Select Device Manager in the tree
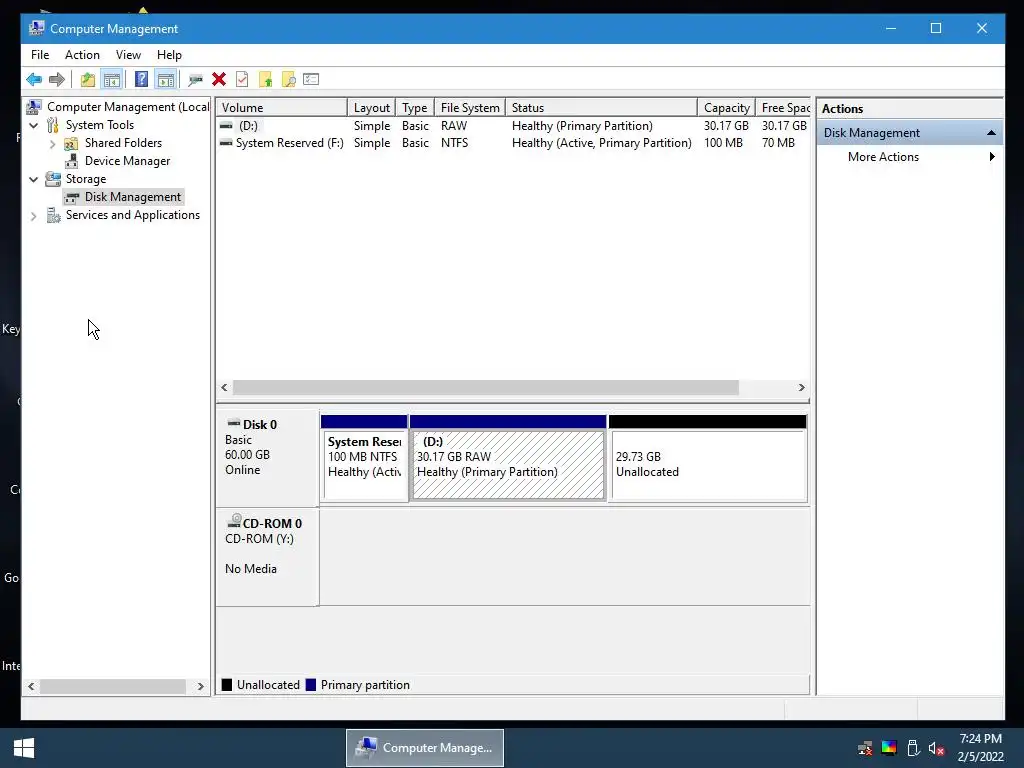This screenshot has height=768, width=1024. click(127, 161)
